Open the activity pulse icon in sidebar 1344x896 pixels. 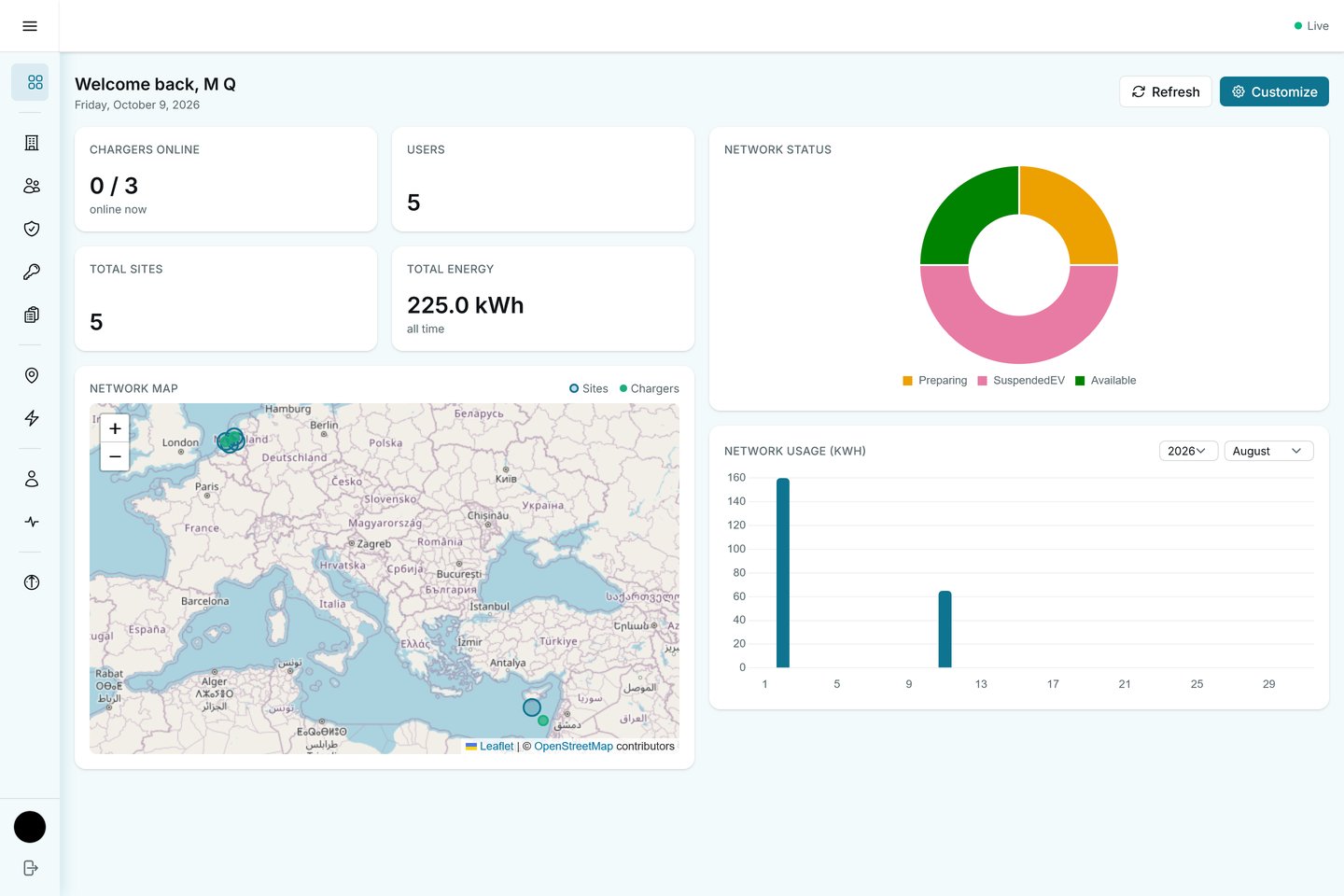(31, 522)
